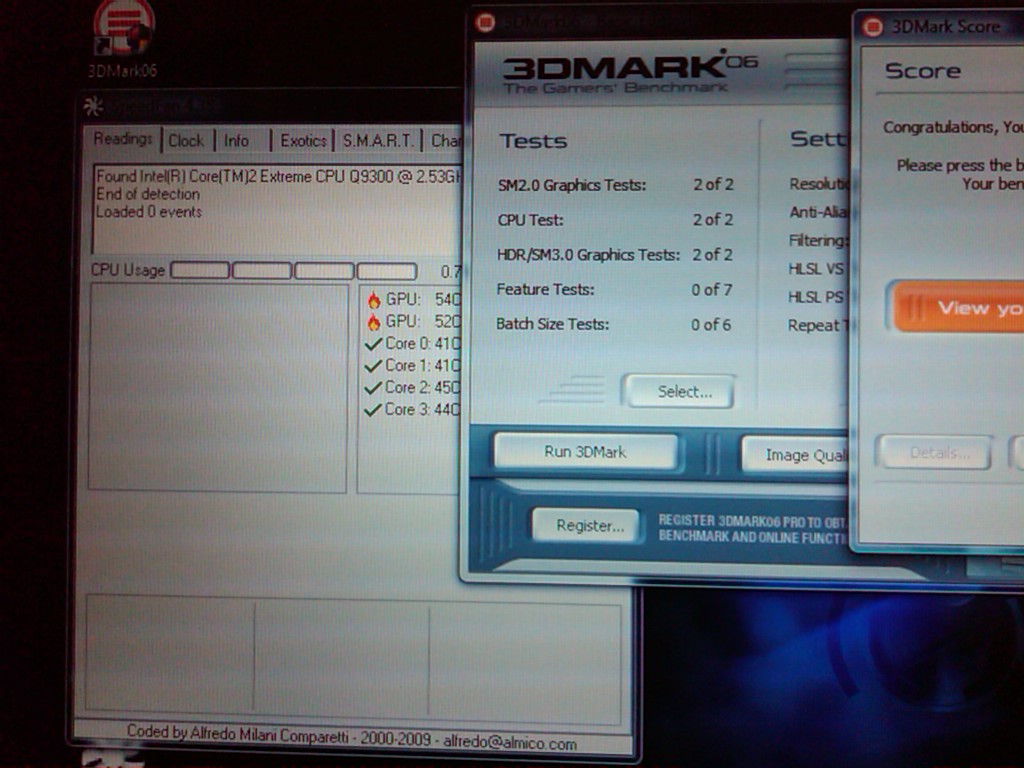The height and width of the screenshot is (768, 1024).
Task: Start the benchmark with Run 3DMark
Action: click(585, 451)
